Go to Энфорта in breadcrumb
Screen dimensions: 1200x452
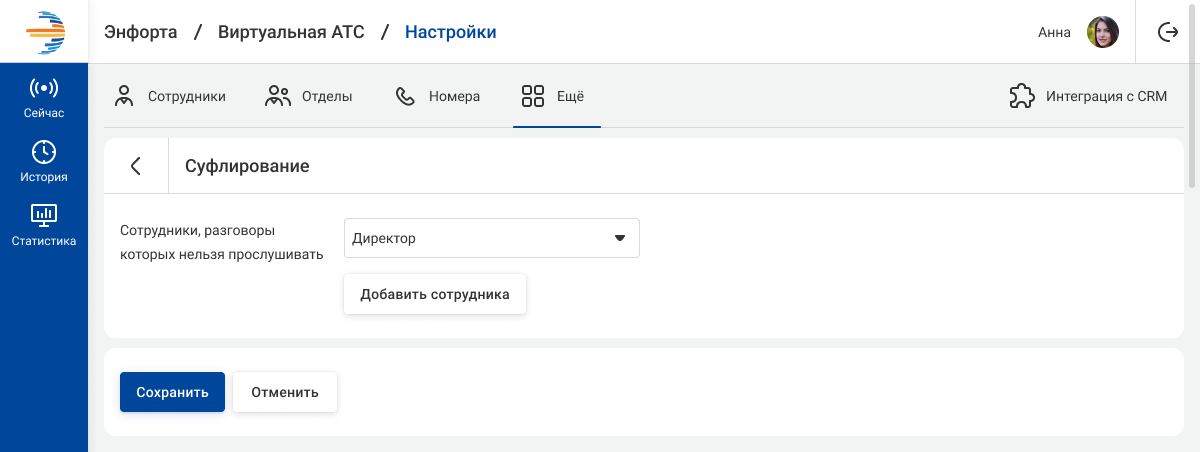click(141, 32)
